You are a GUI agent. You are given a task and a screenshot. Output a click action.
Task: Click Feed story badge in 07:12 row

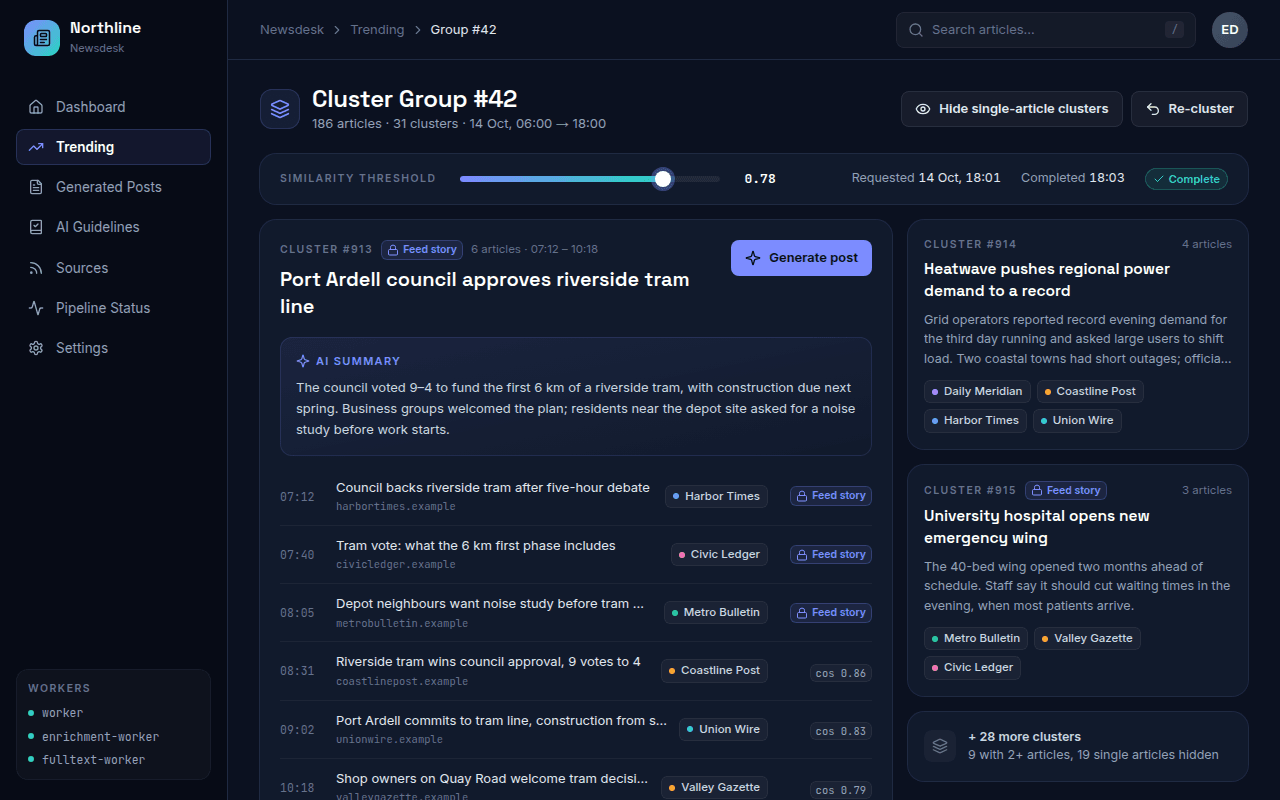[x=831, y=496]
